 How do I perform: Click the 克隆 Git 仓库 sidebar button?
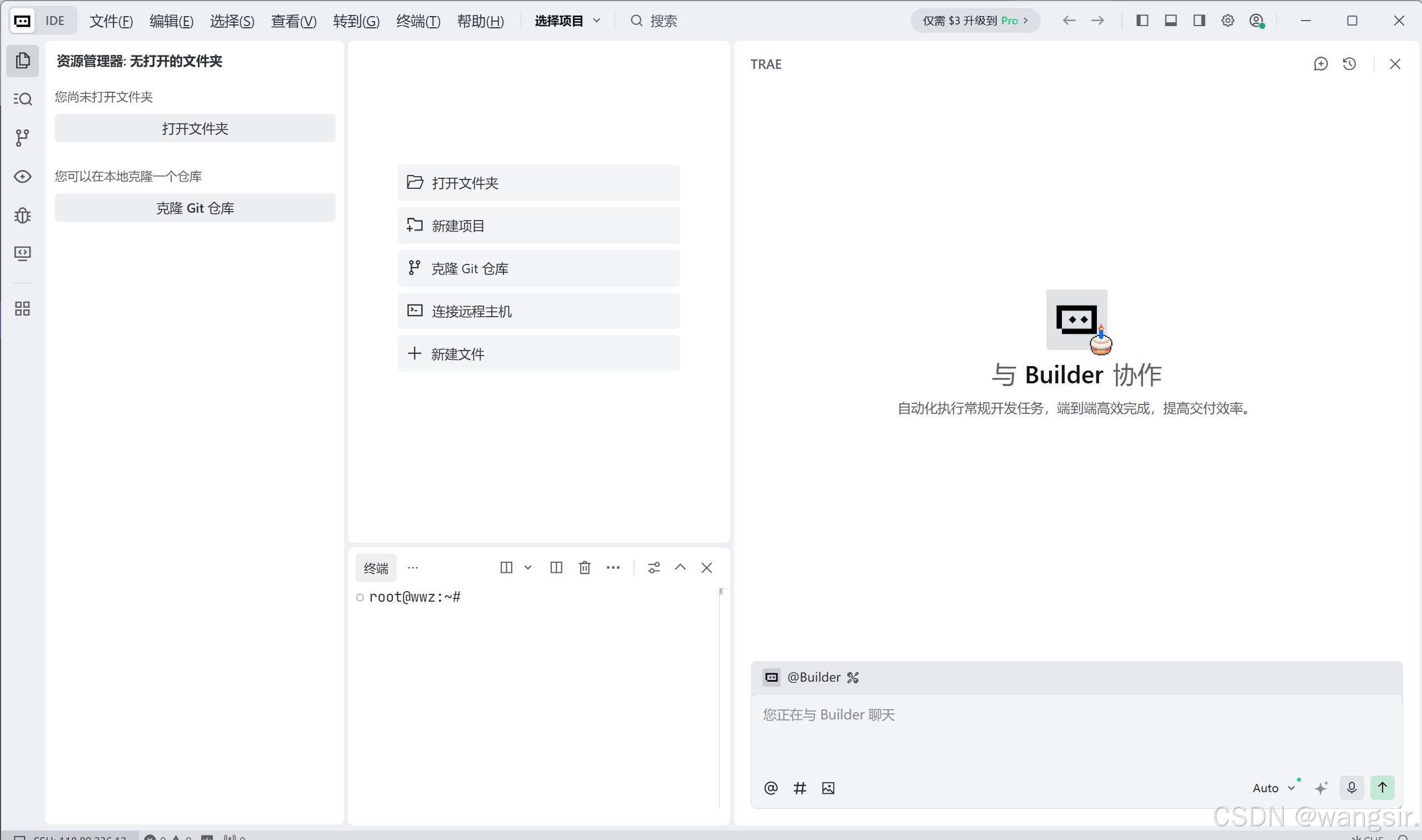pos(194,208)
